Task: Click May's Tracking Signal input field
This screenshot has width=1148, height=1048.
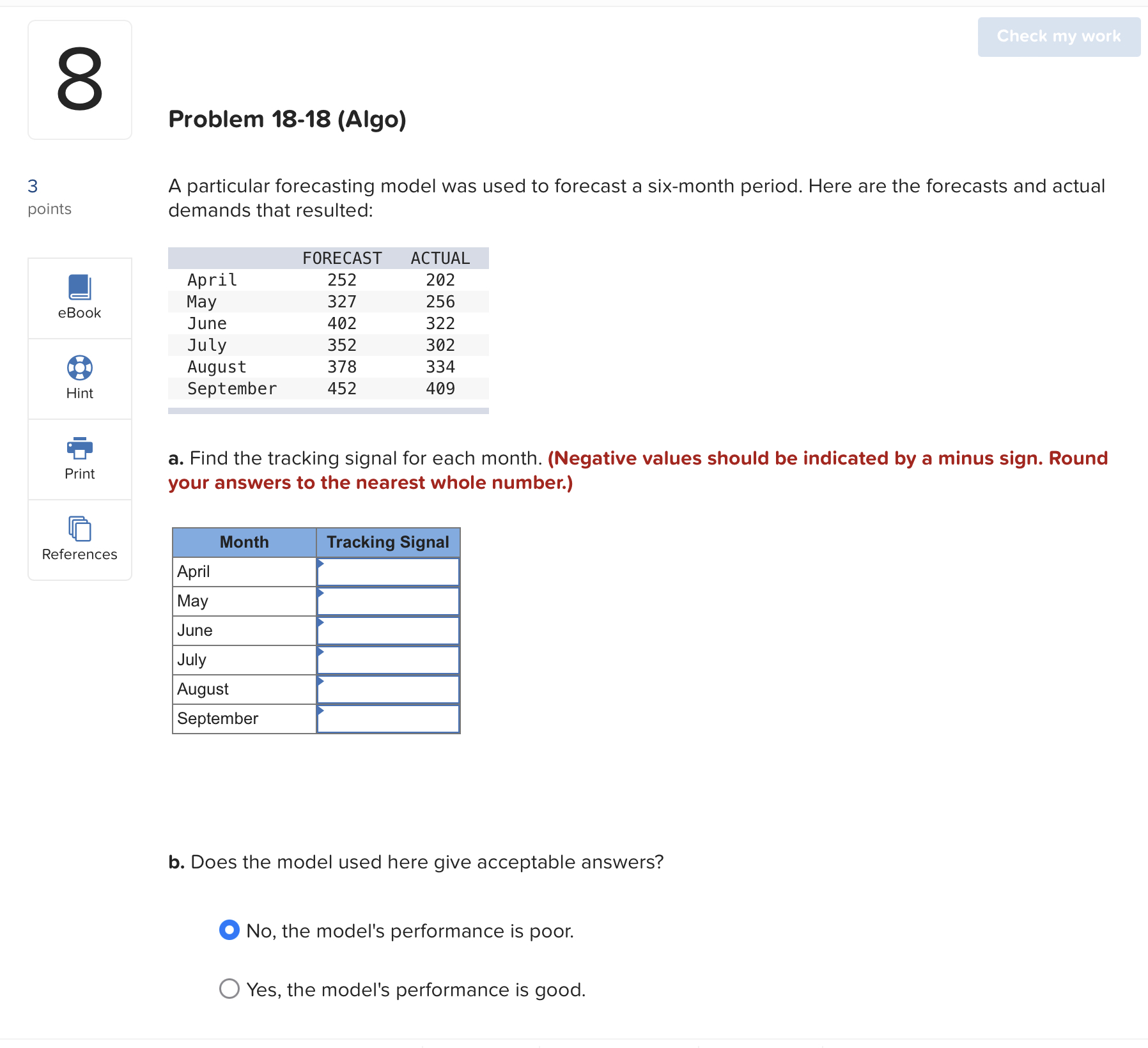Action: click(387, 601)
